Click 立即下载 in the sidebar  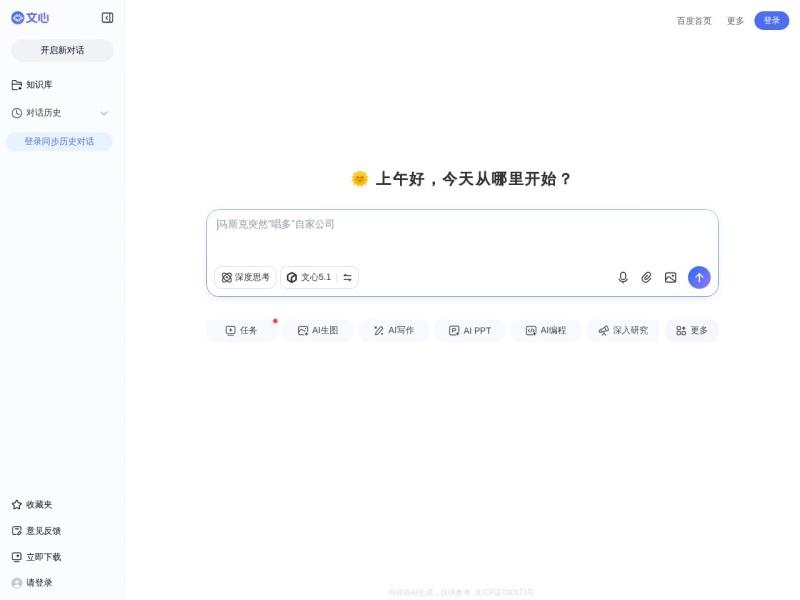pyautogui.click(x=36, y=557)
